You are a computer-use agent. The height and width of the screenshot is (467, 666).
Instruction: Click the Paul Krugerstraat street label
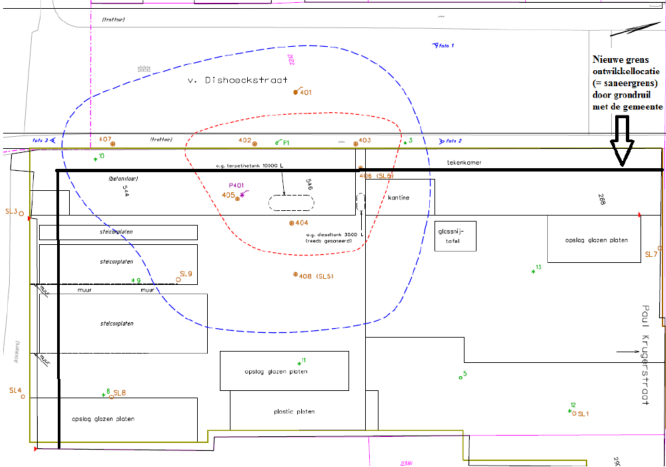point(645,355)
